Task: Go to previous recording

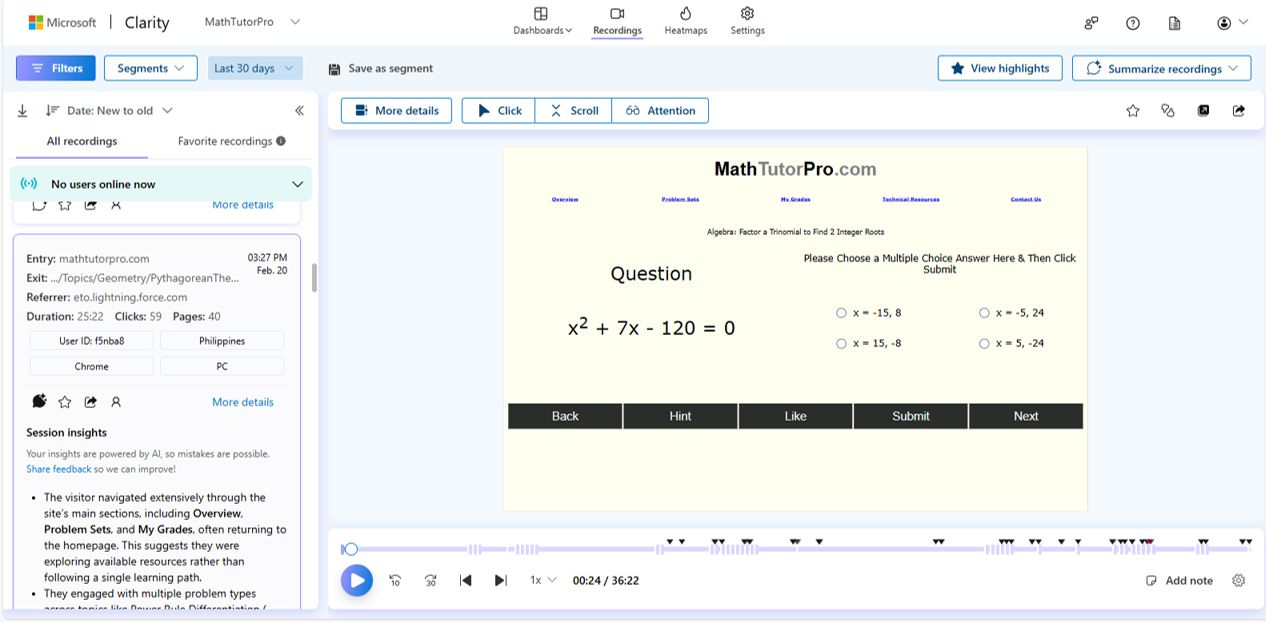Action: (465, 580)
